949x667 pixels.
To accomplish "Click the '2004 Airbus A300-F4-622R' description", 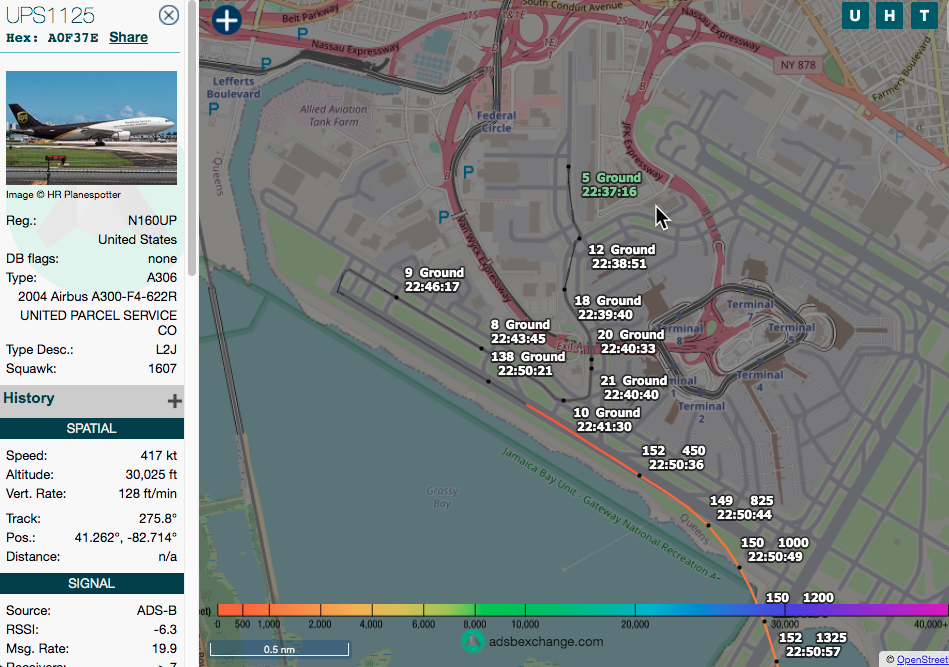I will tap(97, 297).
